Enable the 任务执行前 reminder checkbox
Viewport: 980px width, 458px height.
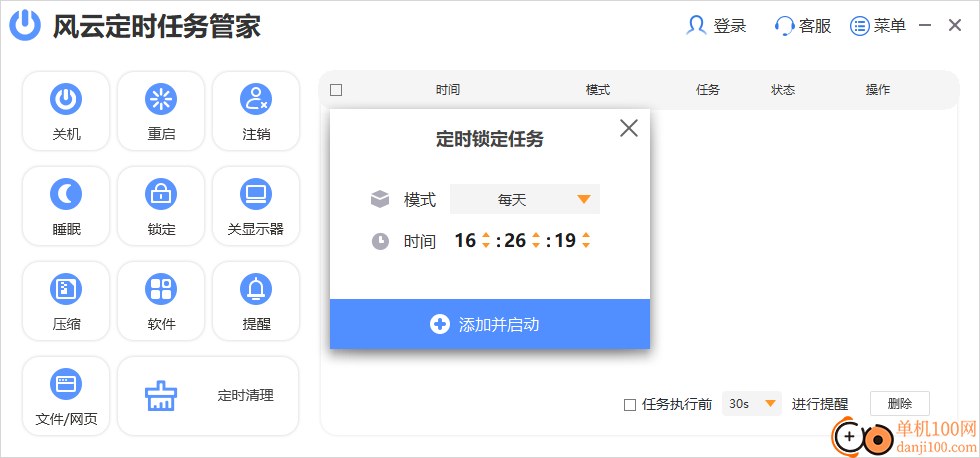click(630, 405)
